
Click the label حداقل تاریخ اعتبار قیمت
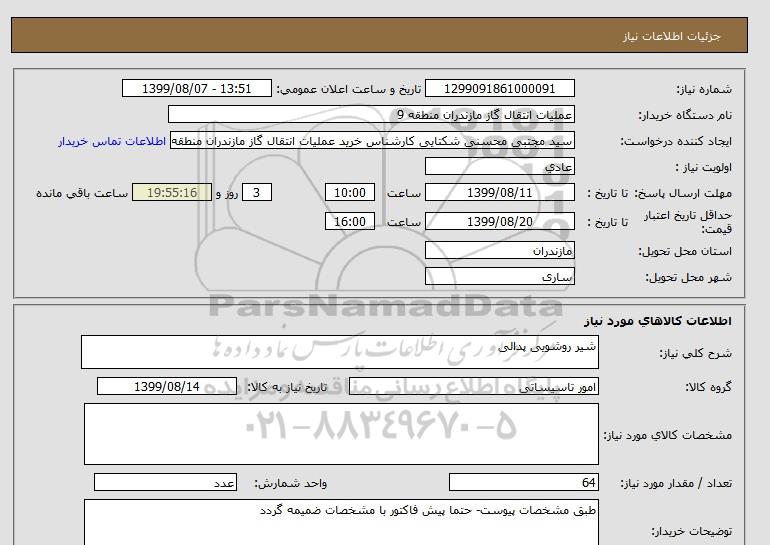pos(687,222)
